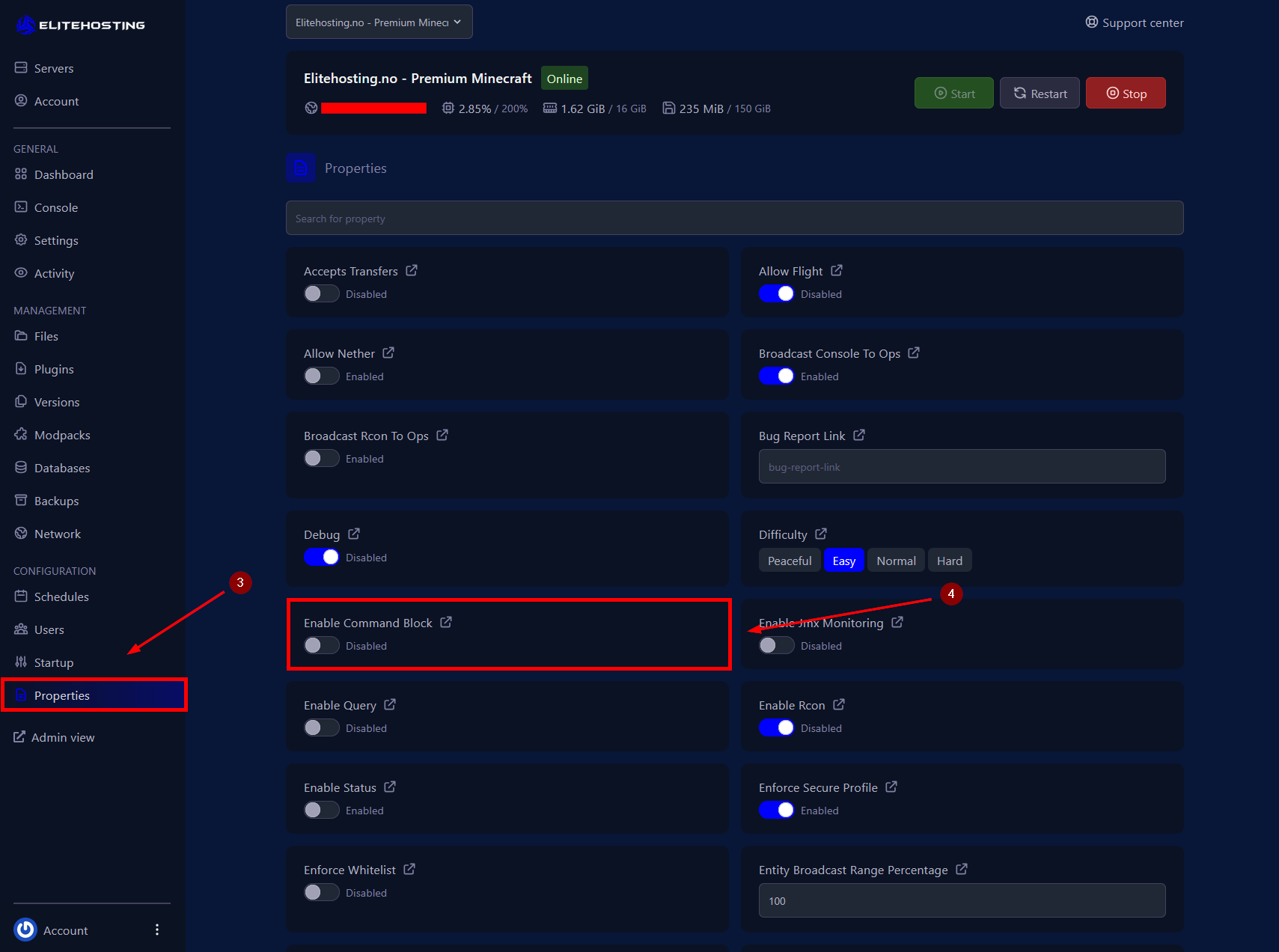1279x952 pixels.
Task: Click the Search for property field
Action: tap(735, 218)
